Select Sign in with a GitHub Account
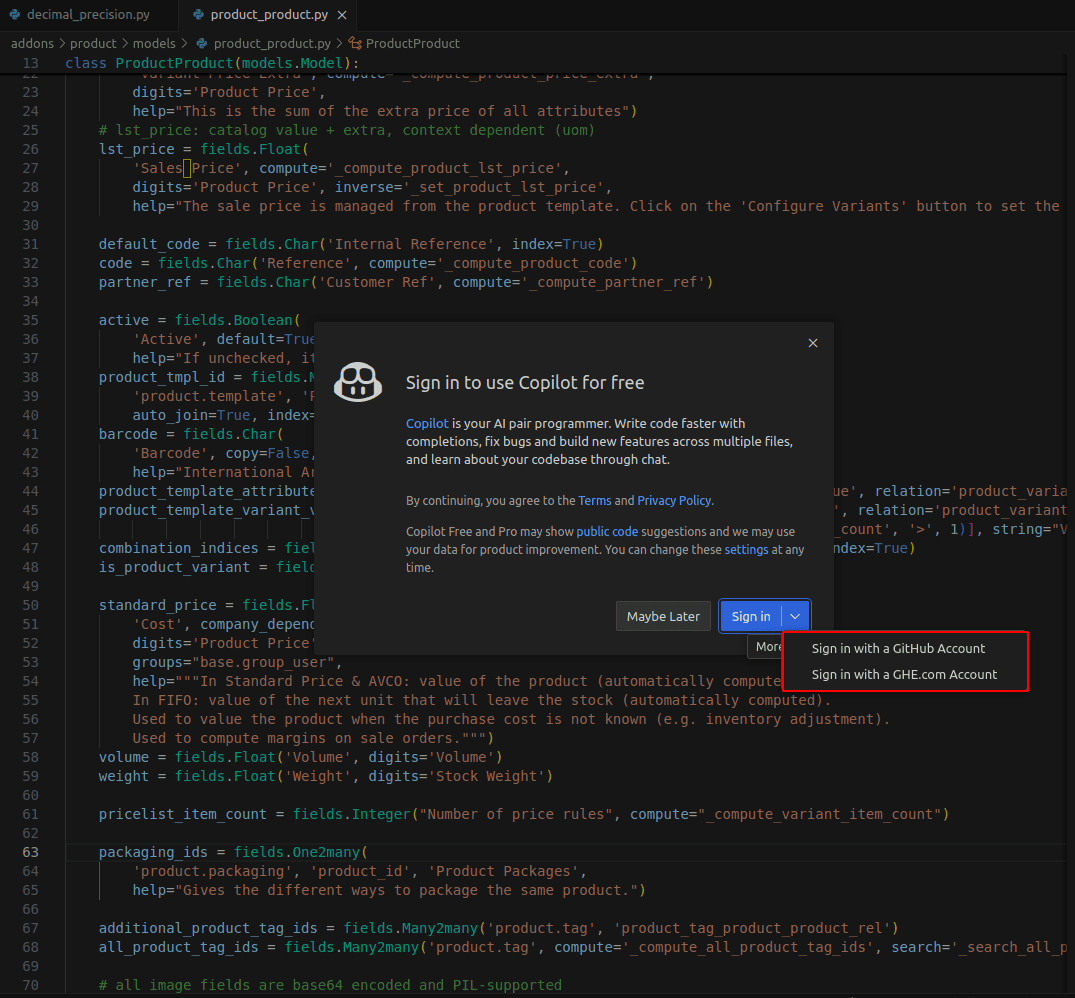 897,648
